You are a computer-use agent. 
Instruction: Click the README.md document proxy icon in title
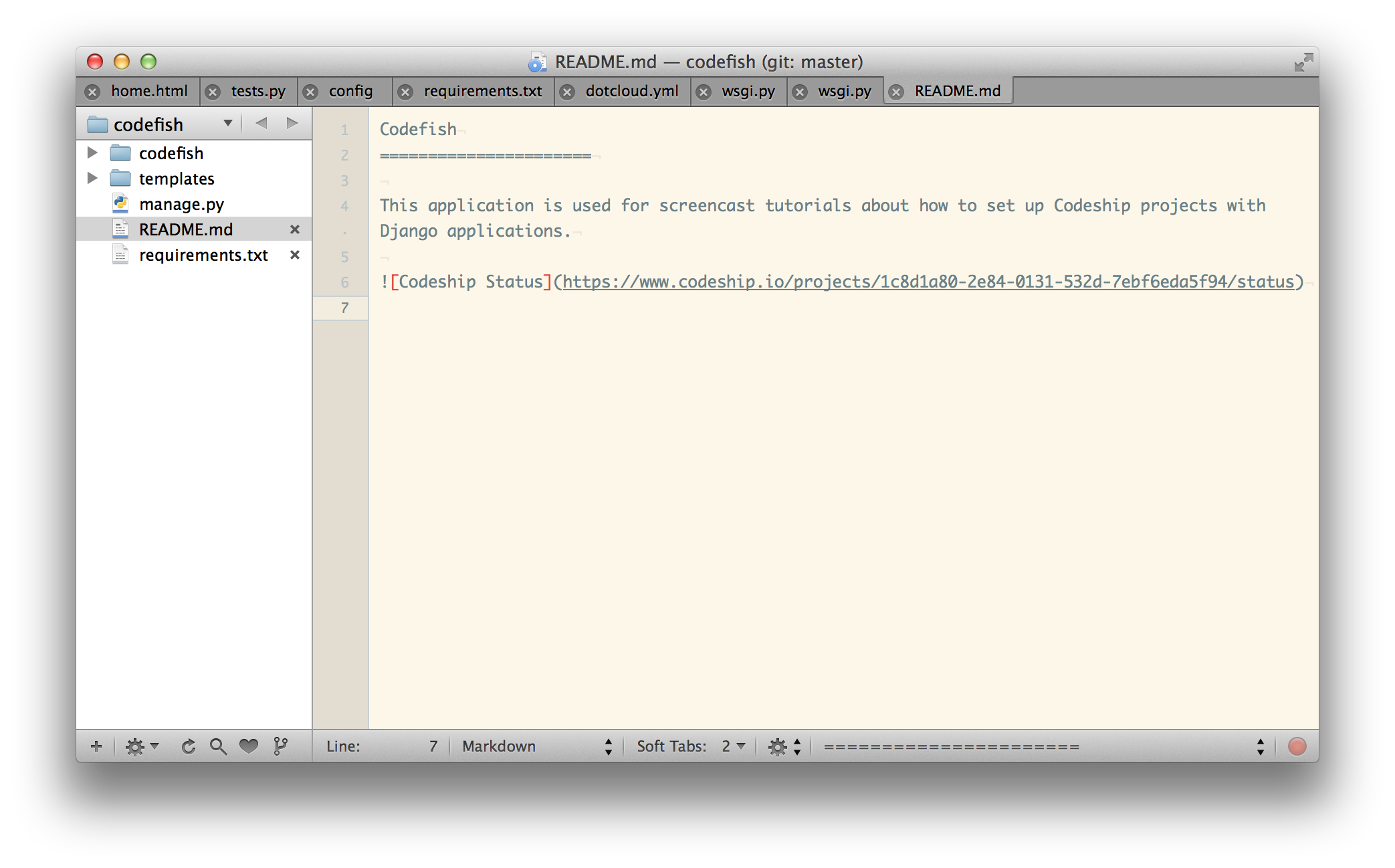click(538, 62)
